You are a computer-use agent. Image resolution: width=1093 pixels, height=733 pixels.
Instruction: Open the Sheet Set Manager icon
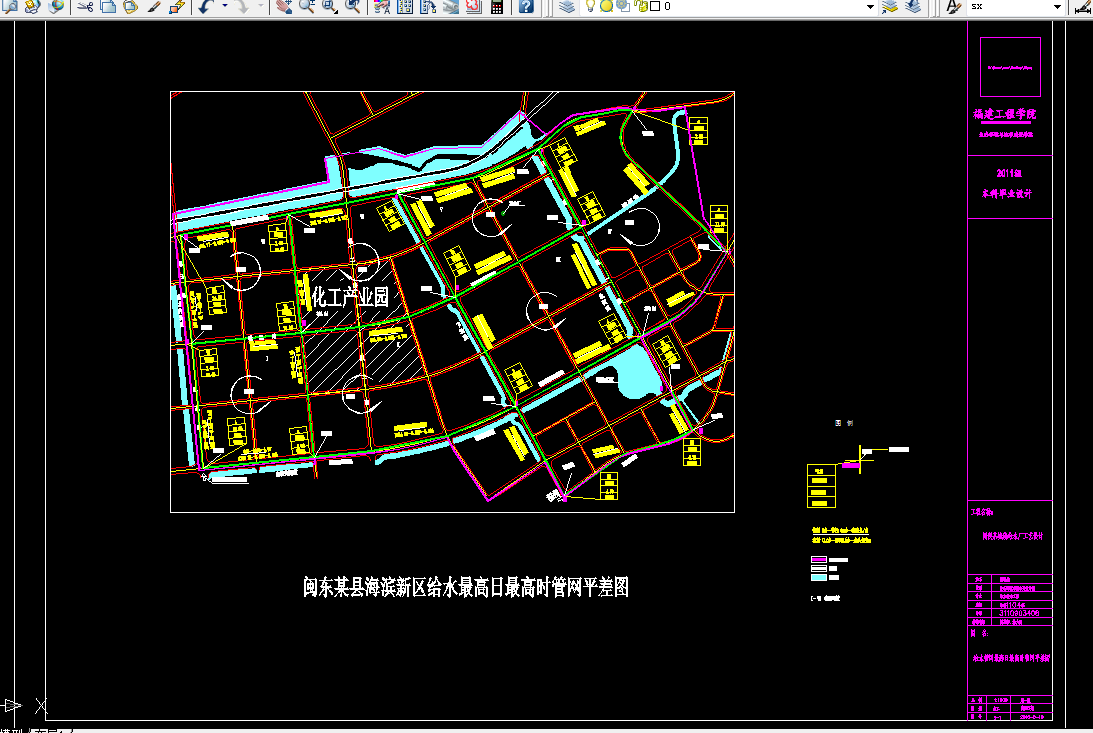[x=451, y=6]
